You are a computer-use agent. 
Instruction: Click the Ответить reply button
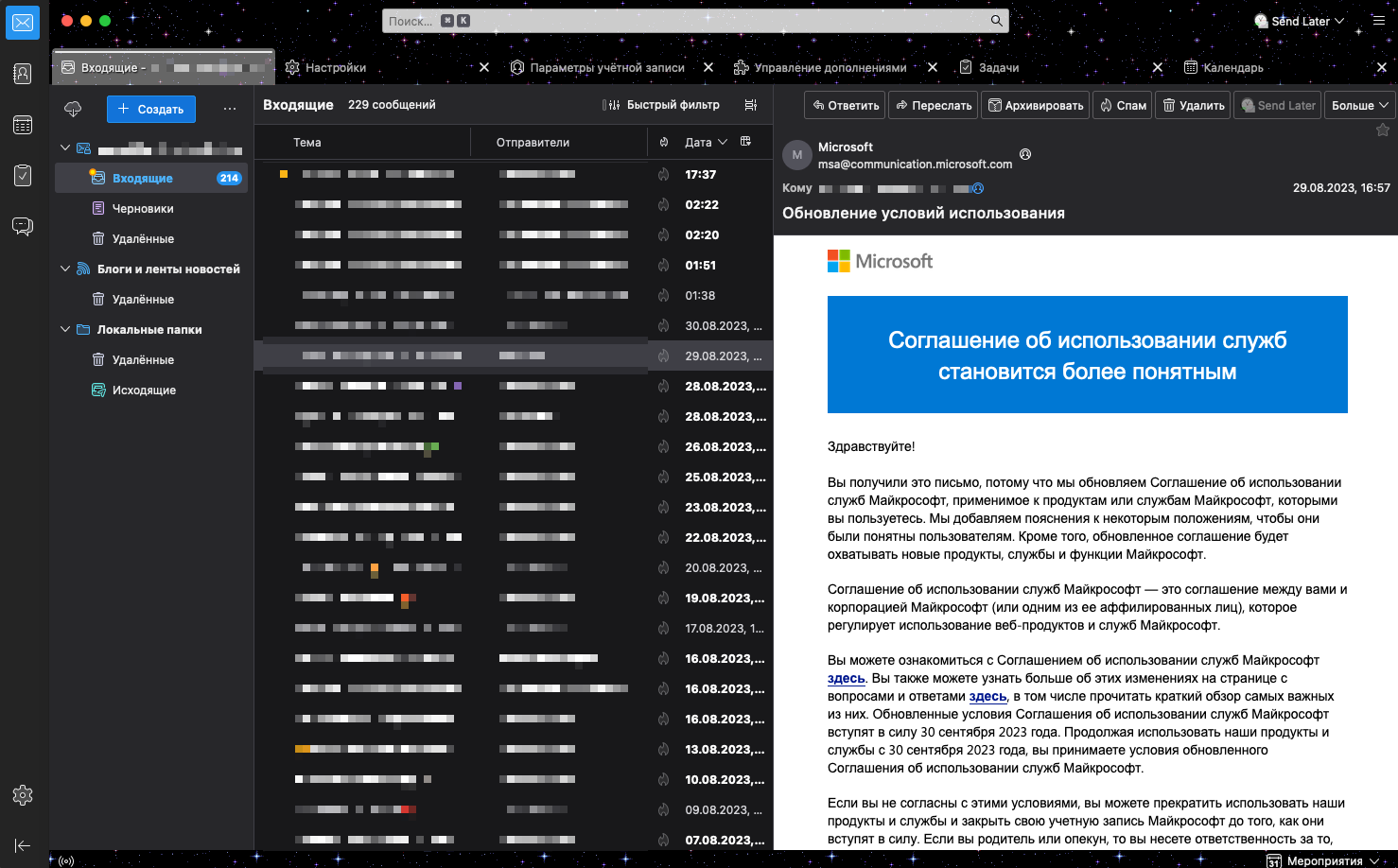click(x=845, y=105)
